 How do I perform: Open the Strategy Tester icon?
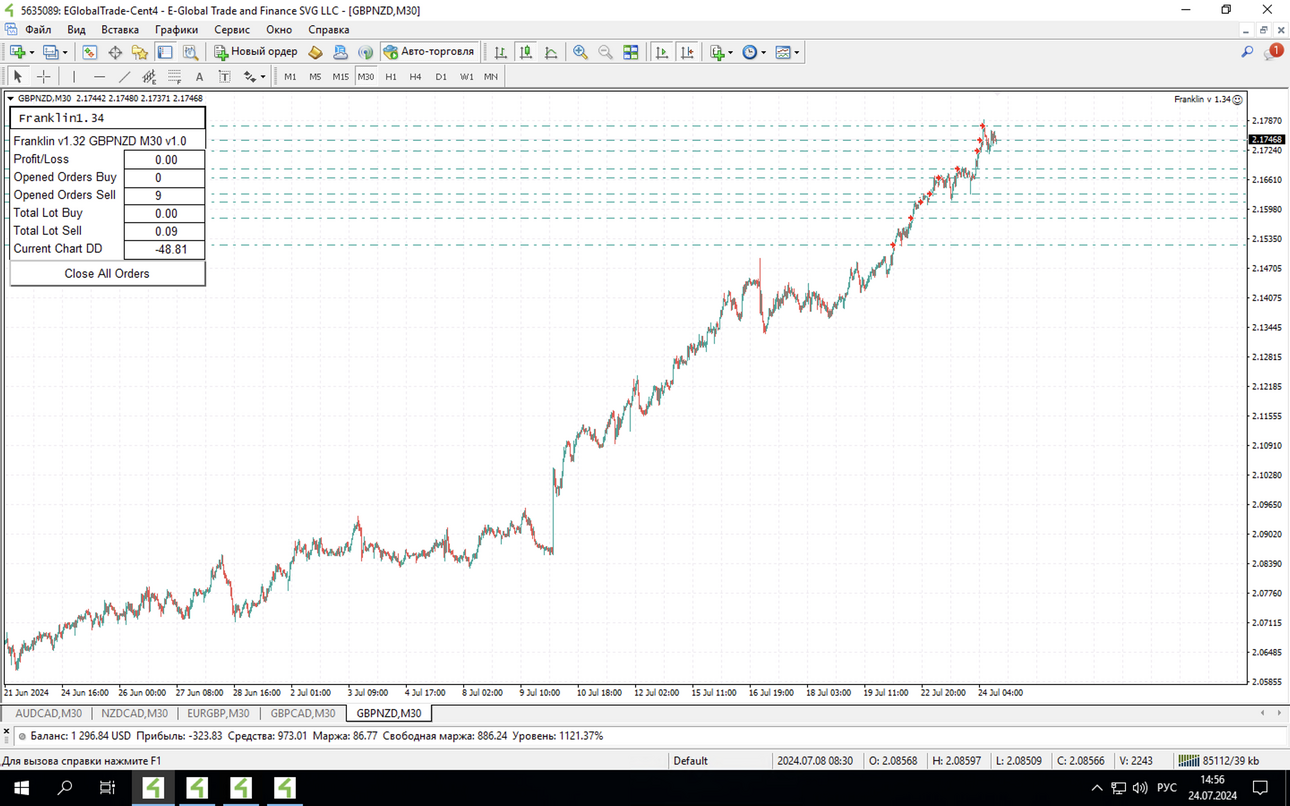pos(190,52)
